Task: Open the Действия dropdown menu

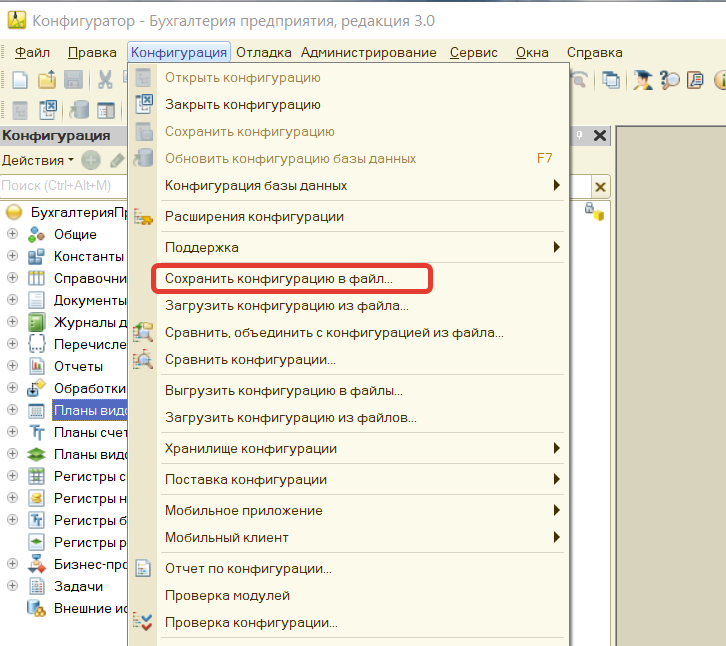Action: click(x=37, y=160)
